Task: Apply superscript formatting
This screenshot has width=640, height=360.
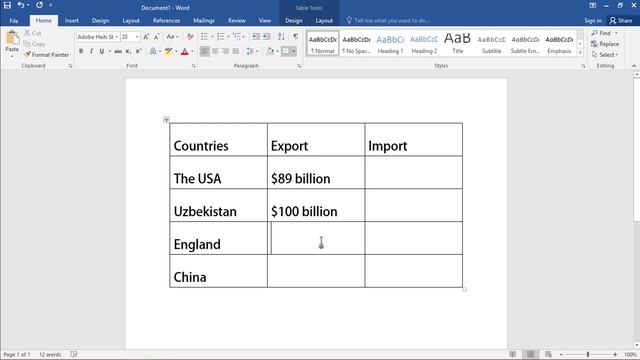Action: [138, 51]
